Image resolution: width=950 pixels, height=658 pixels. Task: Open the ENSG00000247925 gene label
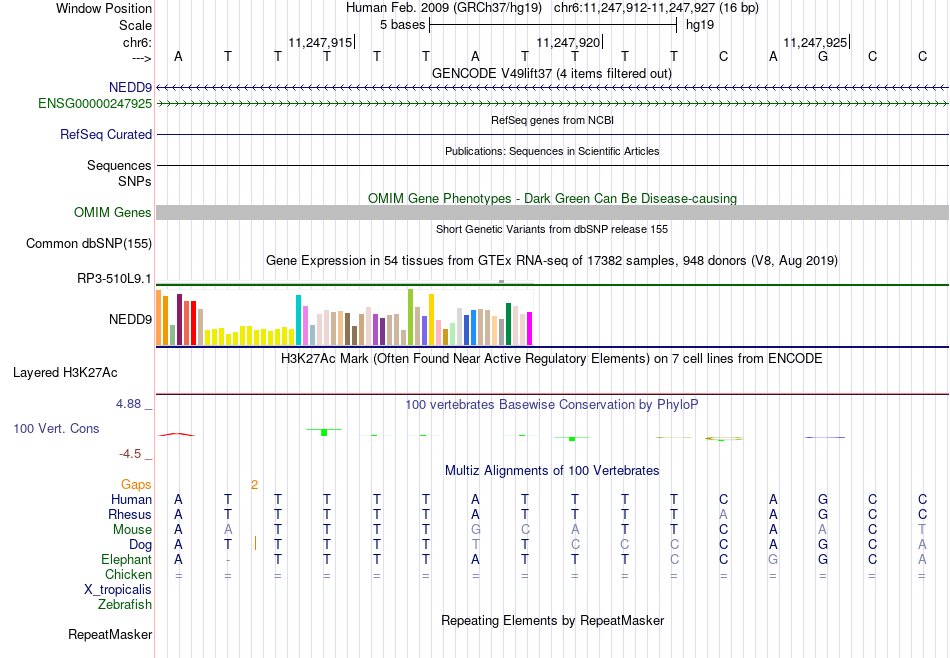tap(95, 104)
